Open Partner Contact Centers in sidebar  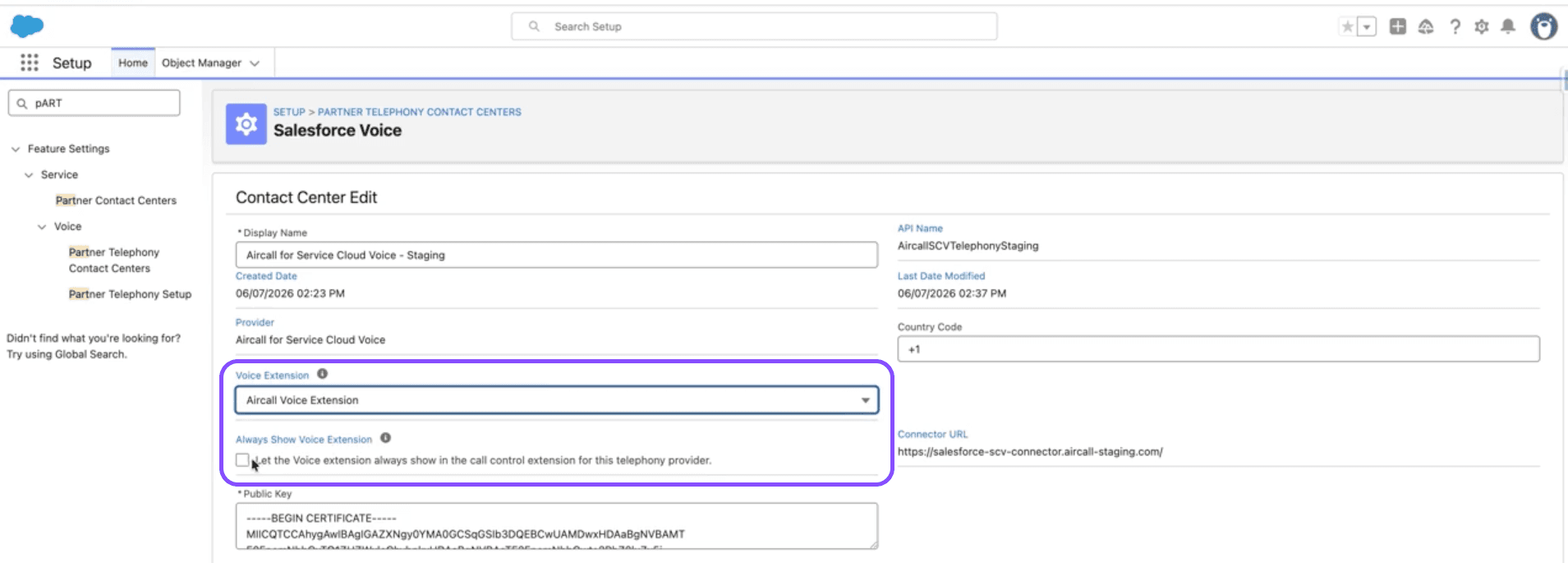click(x=116, y=201)
